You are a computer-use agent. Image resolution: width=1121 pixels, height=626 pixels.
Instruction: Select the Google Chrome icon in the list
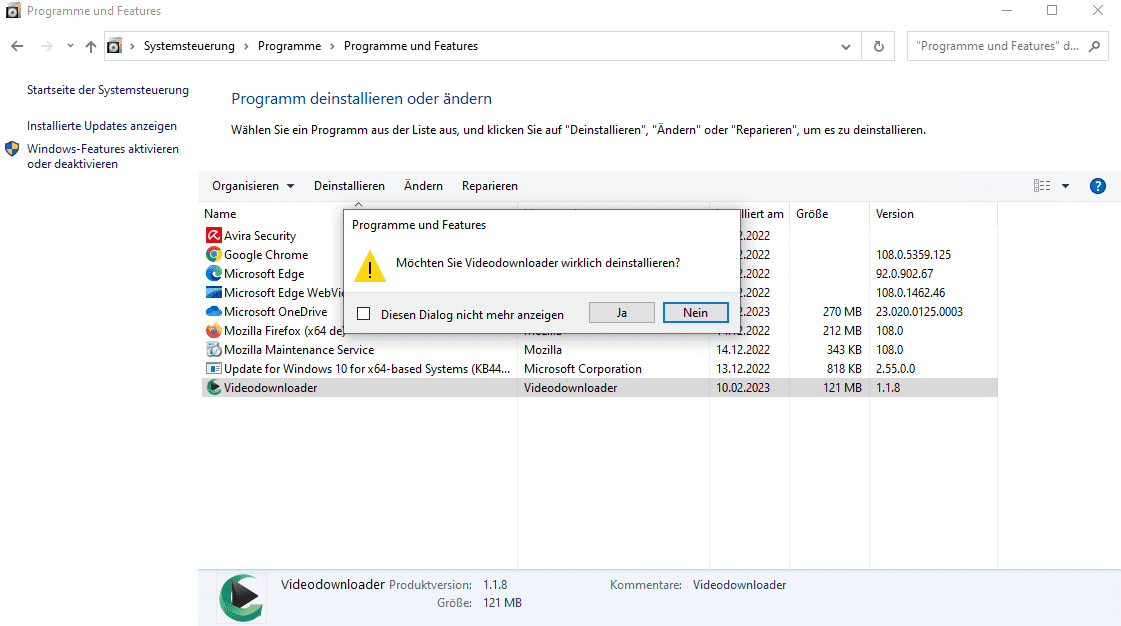click(213, 254)
